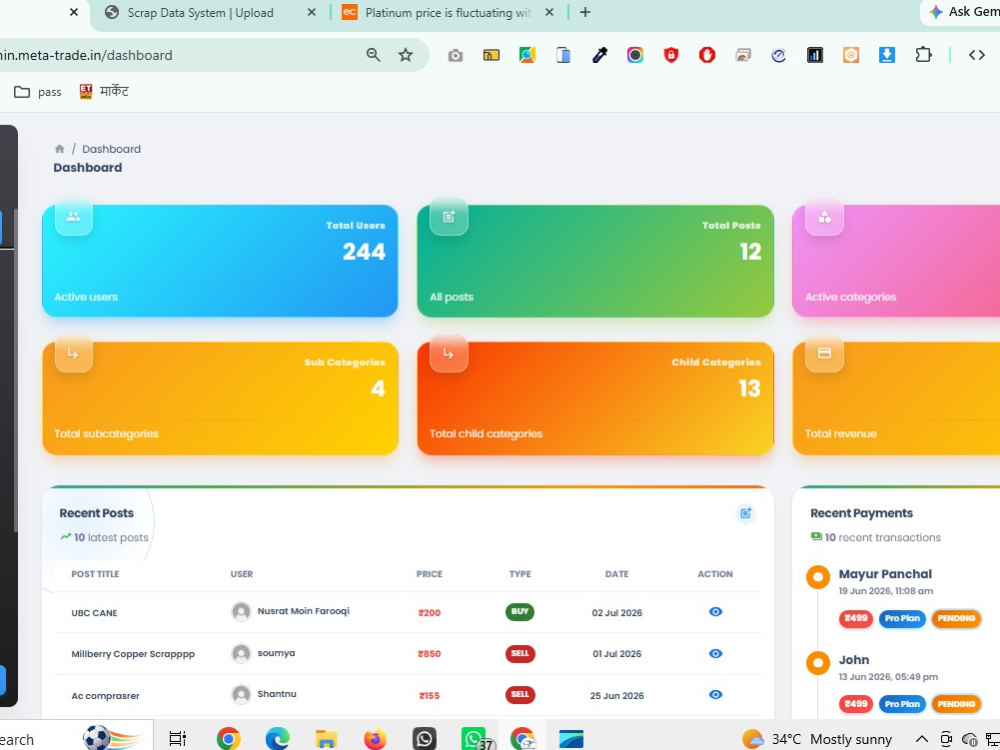
Task: Click the Pro Plan badge for John
Action: (902, 704)
